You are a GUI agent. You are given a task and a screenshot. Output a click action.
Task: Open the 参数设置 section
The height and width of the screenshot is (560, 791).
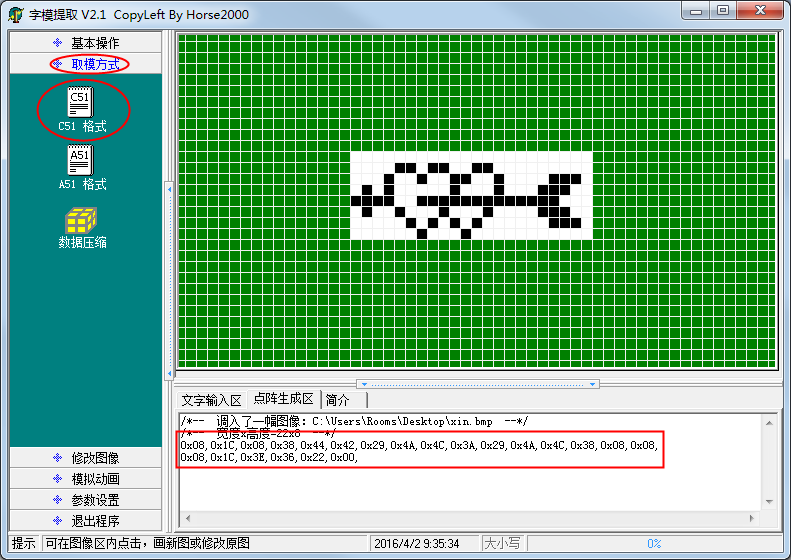coord(85,500)
